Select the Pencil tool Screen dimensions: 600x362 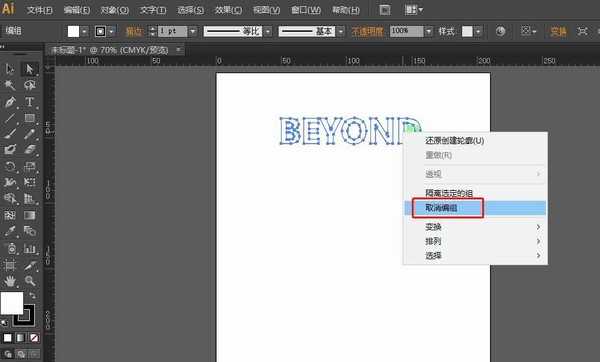tap(29, 134)
